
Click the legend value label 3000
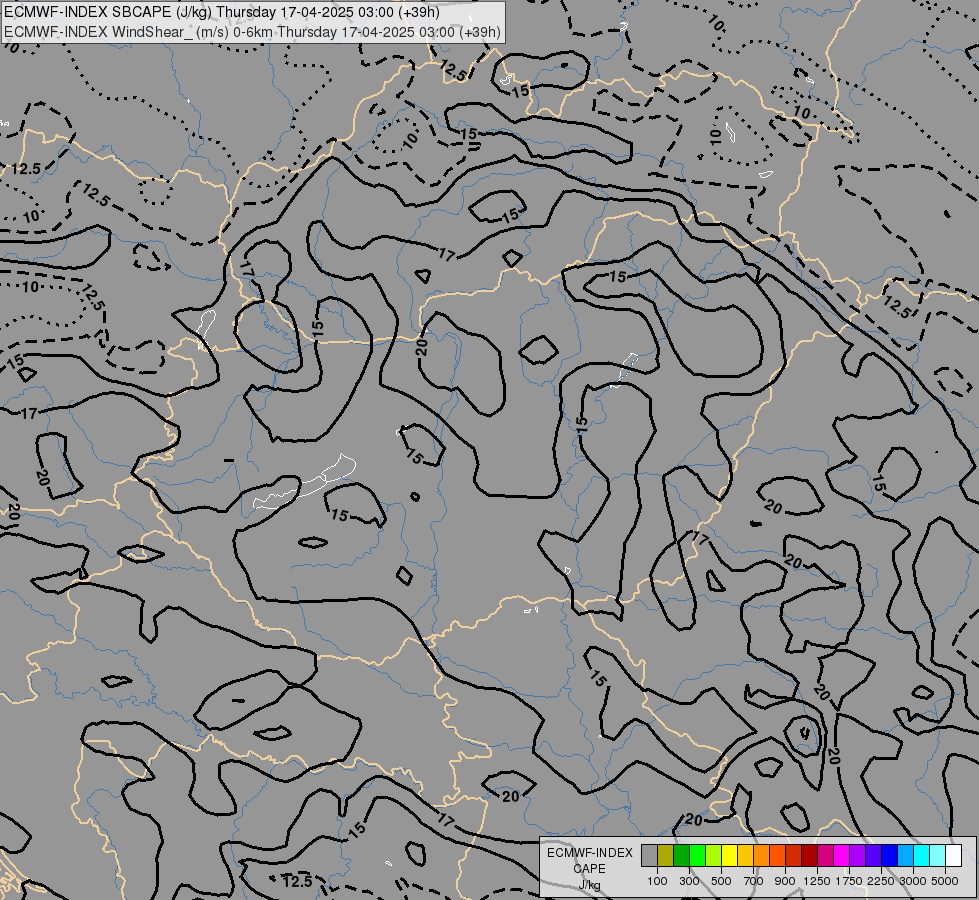913,881
